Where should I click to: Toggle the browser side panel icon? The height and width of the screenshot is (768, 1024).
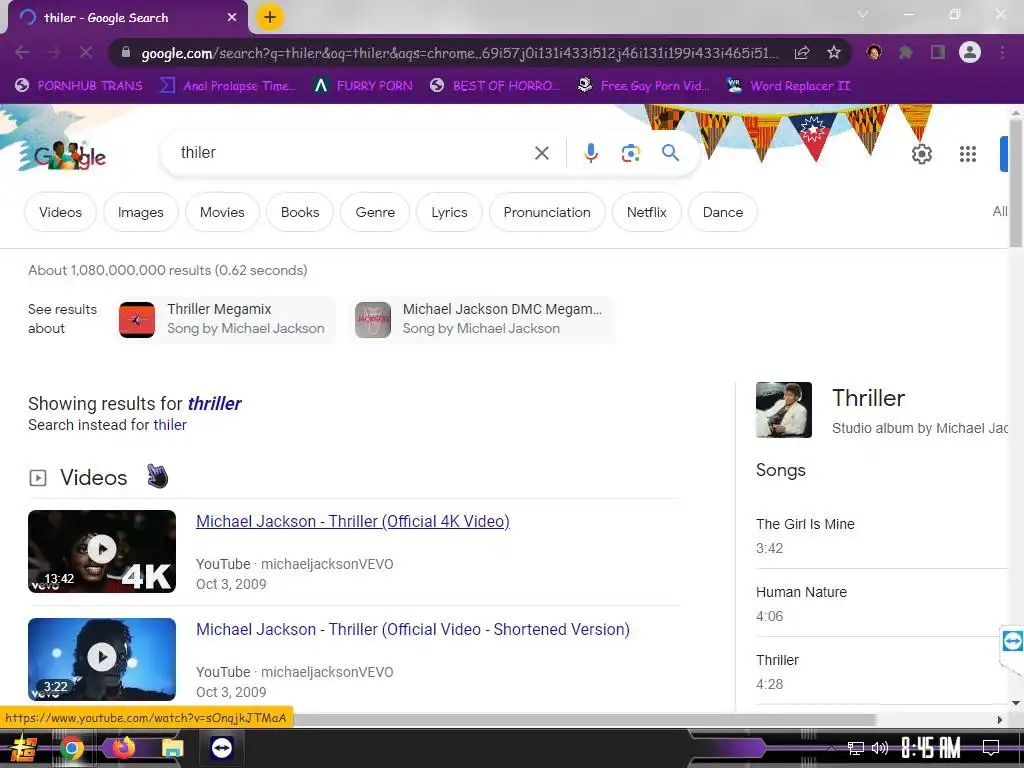(938, 52)
